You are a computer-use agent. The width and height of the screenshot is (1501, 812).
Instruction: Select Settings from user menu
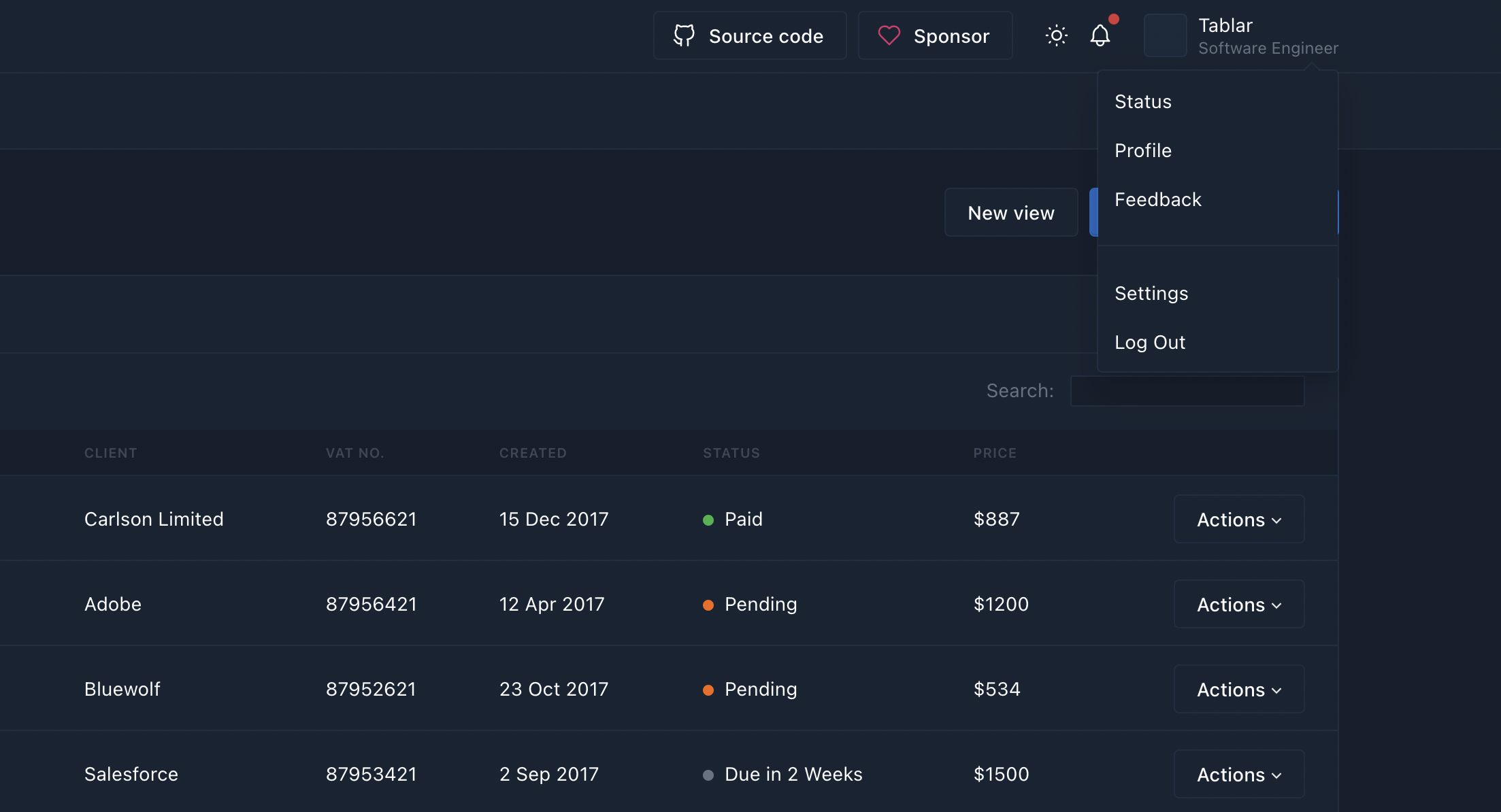click(1217, 294)
